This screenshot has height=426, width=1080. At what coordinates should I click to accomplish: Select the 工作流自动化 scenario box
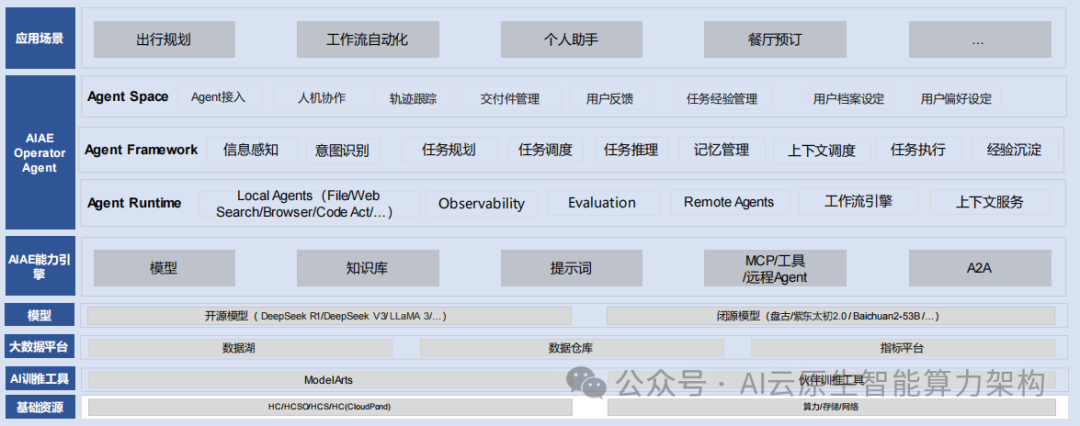click(368, 39)
